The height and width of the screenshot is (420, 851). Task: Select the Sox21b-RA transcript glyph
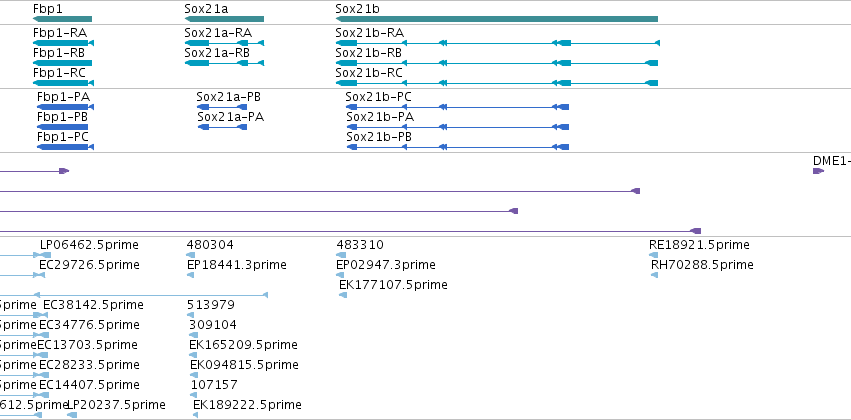[x=498, y=43]
